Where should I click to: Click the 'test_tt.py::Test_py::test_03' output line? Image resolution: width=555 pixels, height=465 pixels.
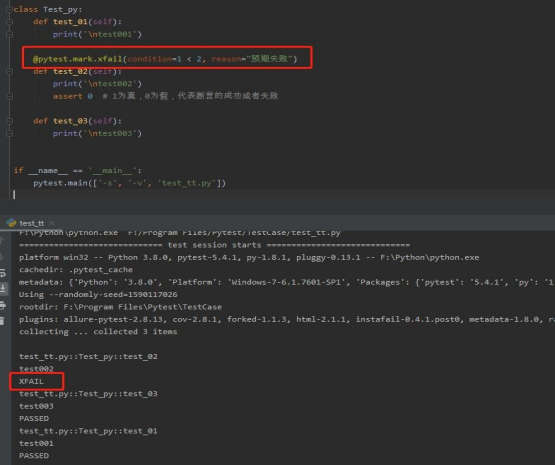click(88, 394)
